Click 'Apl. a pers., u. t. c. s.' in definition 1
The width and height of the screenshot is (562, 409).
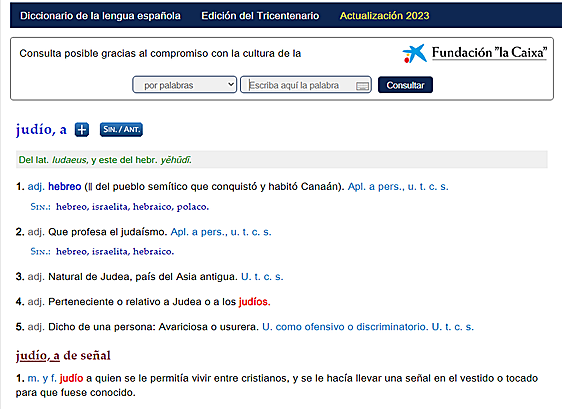398,186
